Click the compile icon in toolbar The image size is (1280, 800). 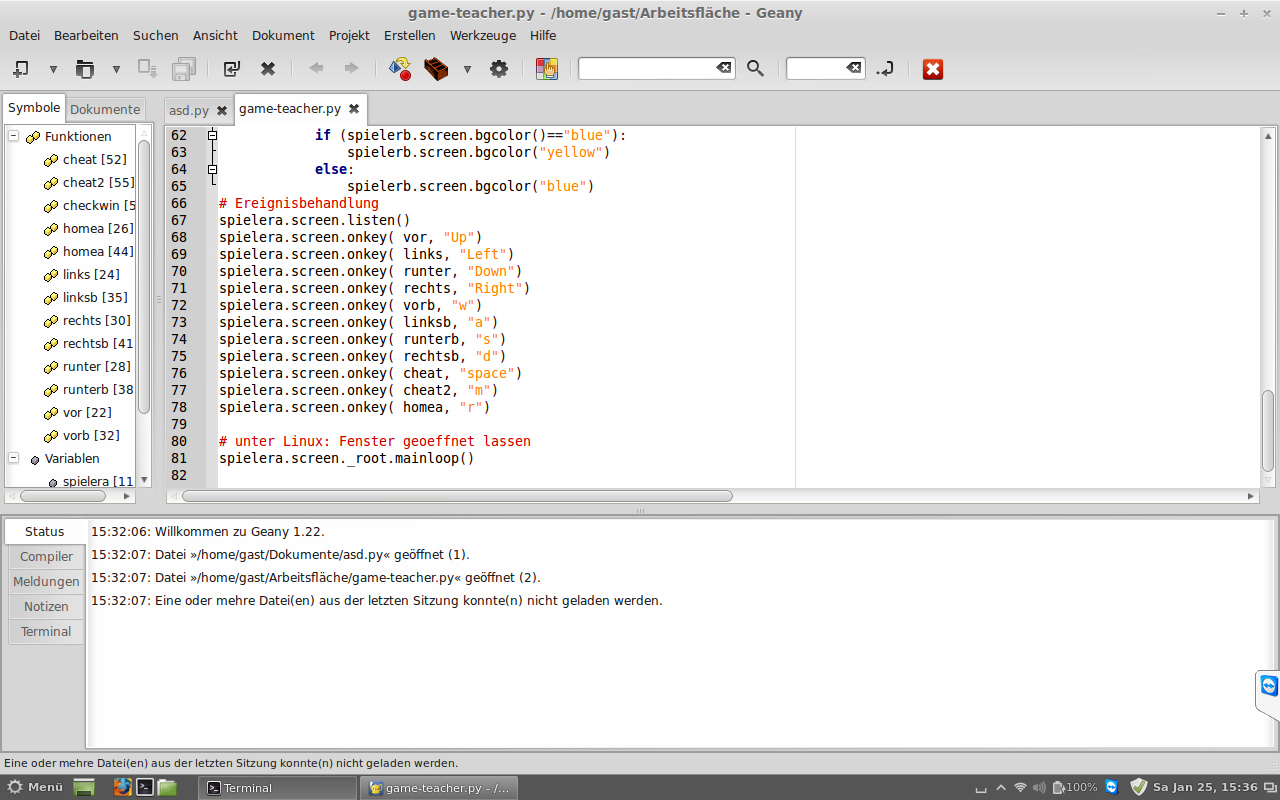(400, 69)
